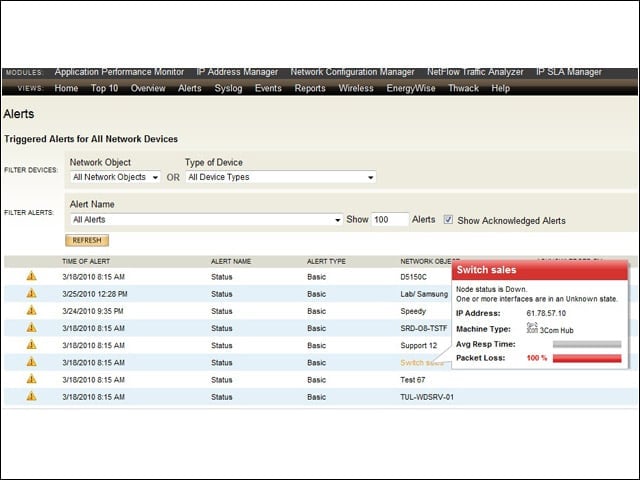The height and width of the screenshot is (480, 640).
Task: Click warning icon for Switch sales alert row
Action: point(31,362)
